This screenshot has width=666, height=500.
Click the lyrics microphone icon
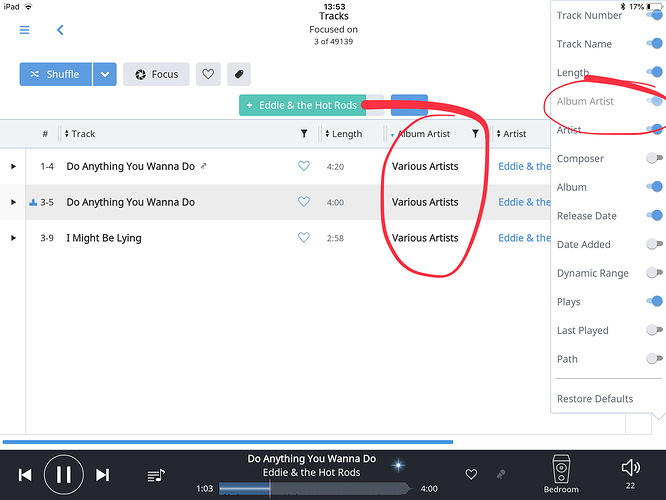(501, 474)
